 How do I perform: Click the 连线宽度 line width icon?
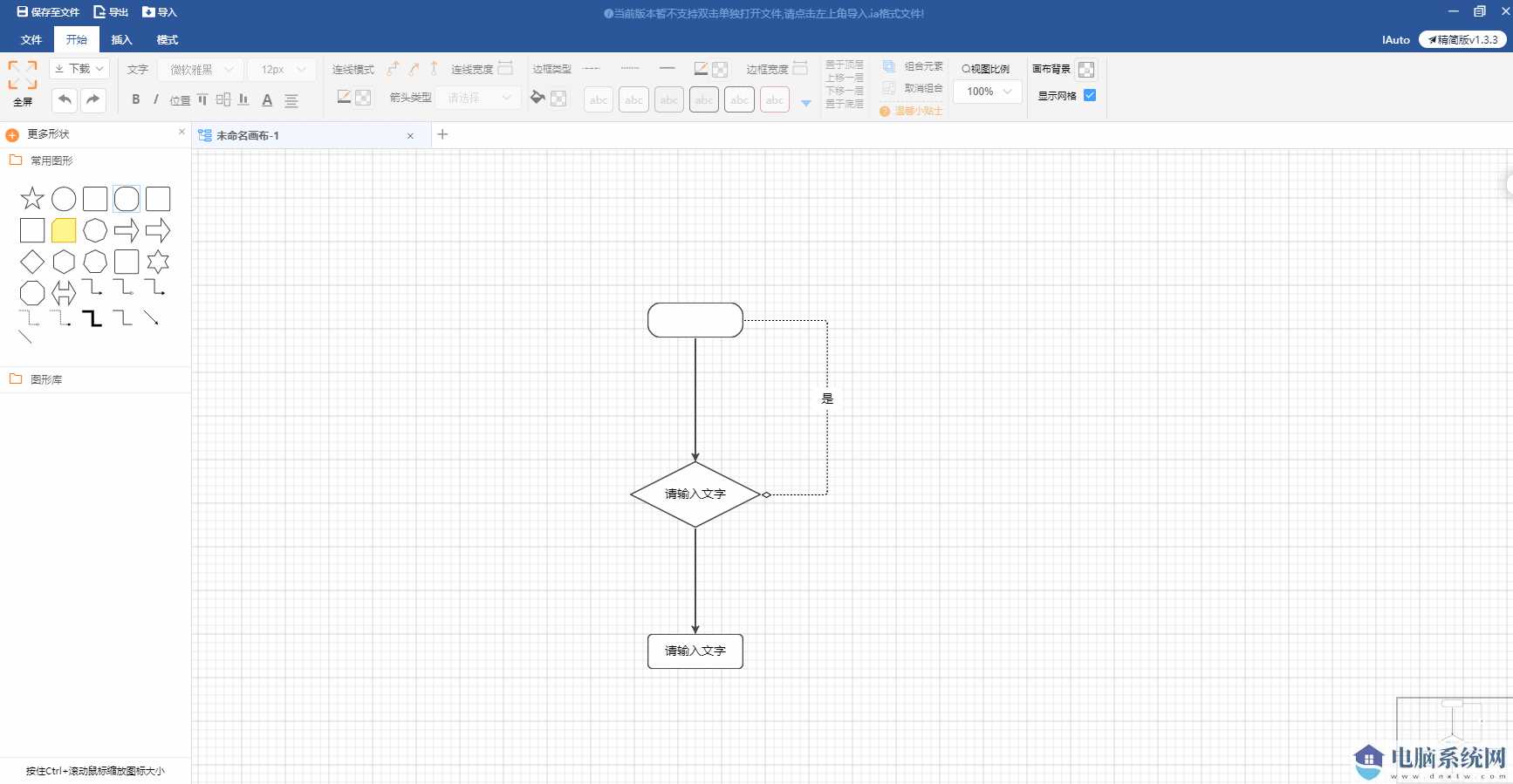505,68
